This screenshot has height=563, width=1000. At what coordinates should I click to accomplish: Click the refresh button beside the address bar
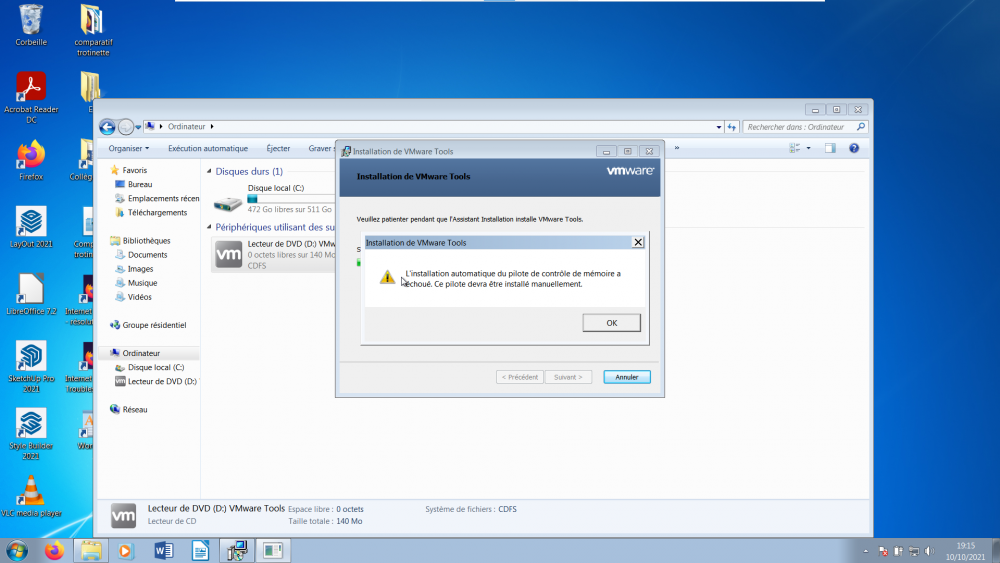point(732,127)
